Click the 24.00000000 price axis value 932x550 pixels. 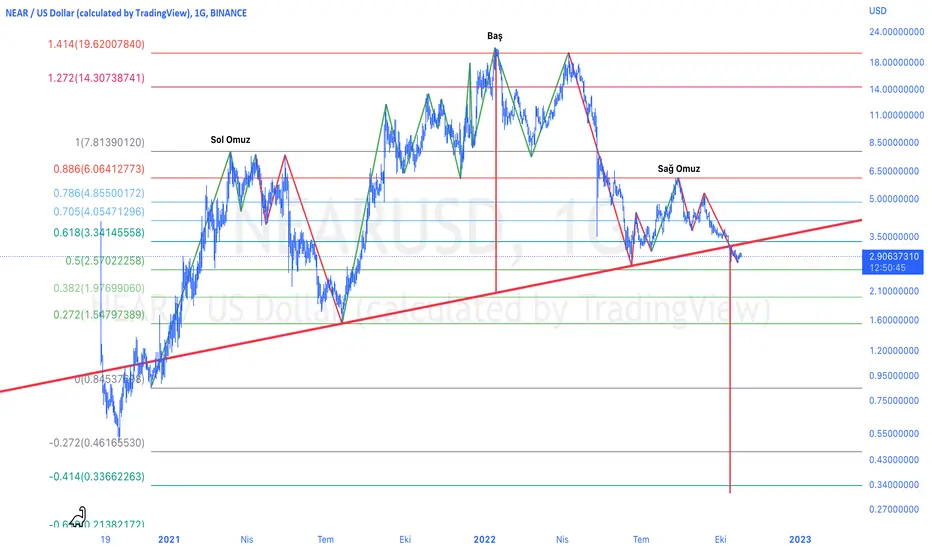(896, 32)
